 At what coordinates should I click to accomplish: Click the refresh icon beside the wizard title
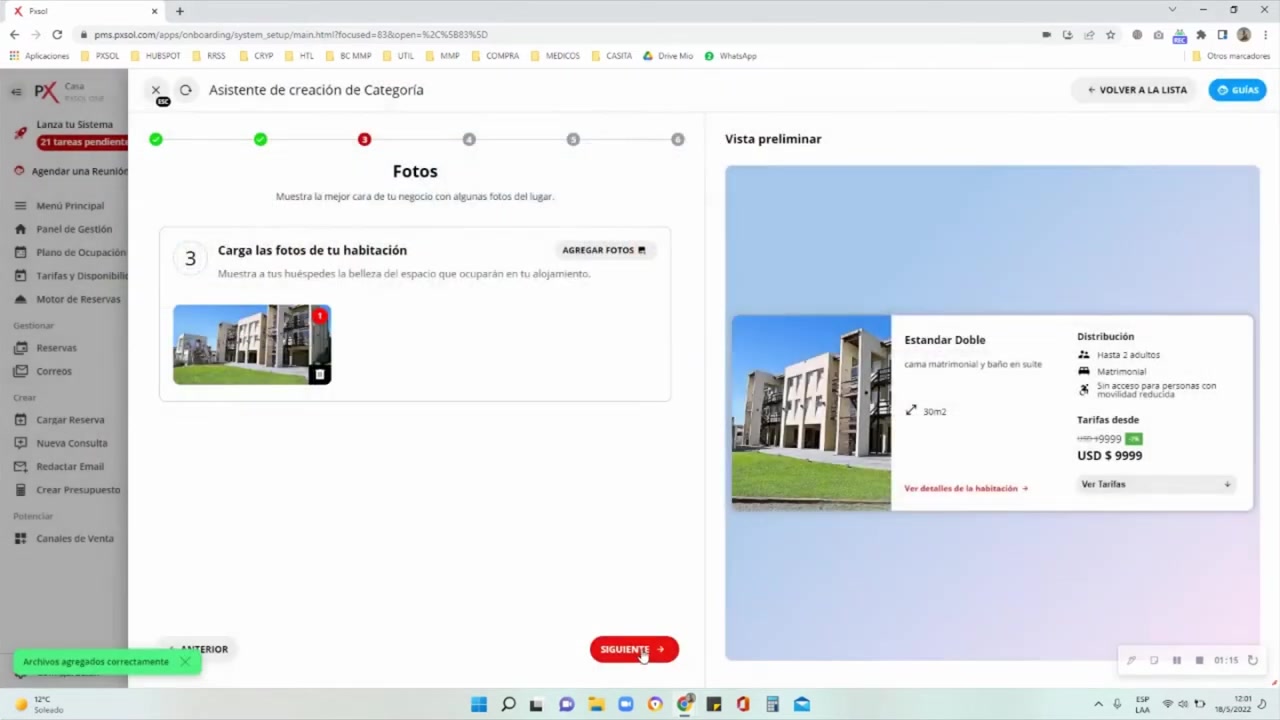[186, 90]
